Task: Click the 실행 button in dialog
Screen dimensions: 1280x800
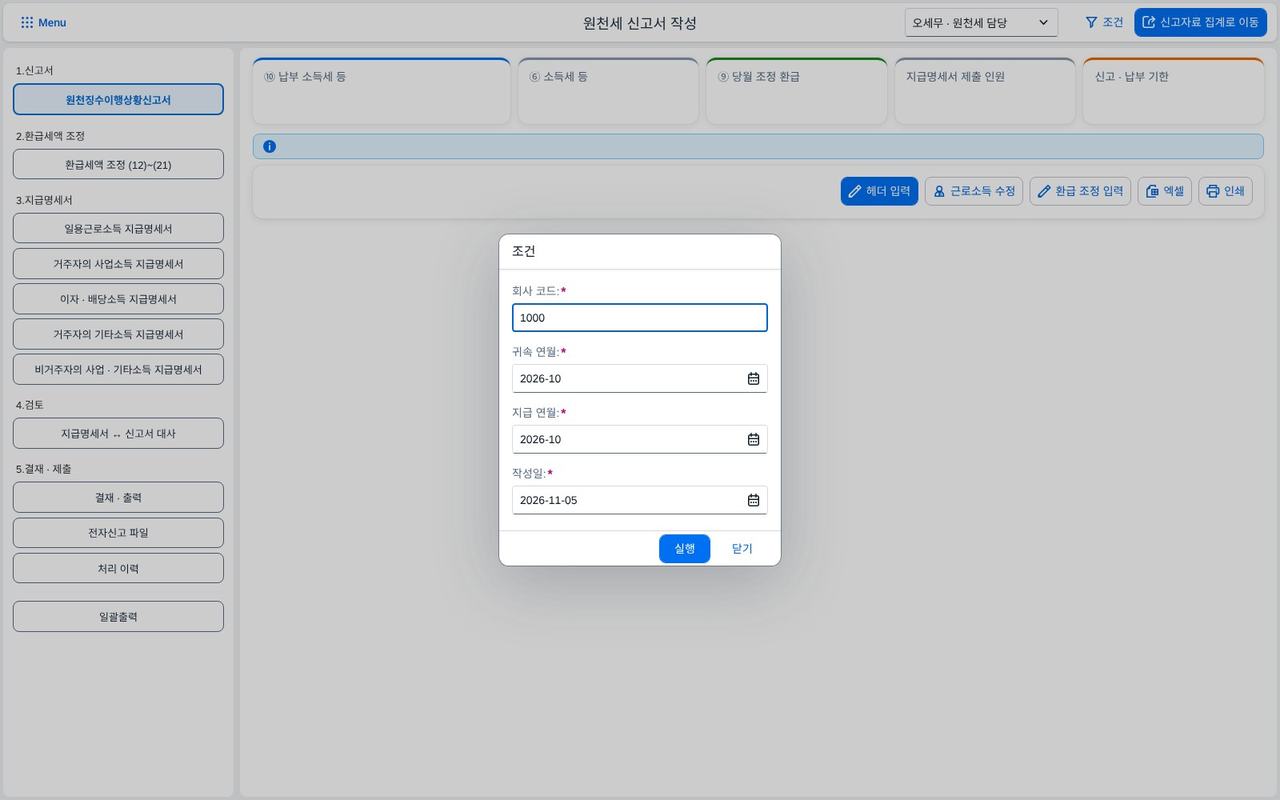Action: [684, 549]
